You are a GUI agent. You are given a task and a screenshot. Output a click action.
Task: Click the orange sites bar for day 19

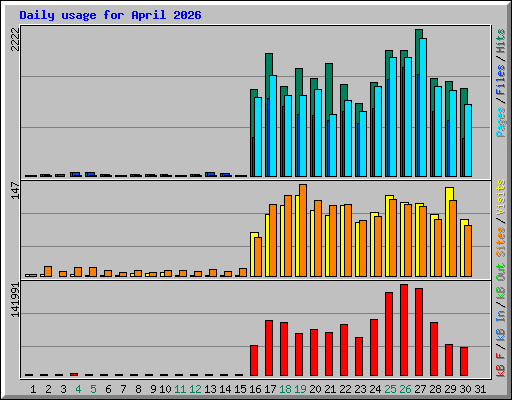coord(303,230)
